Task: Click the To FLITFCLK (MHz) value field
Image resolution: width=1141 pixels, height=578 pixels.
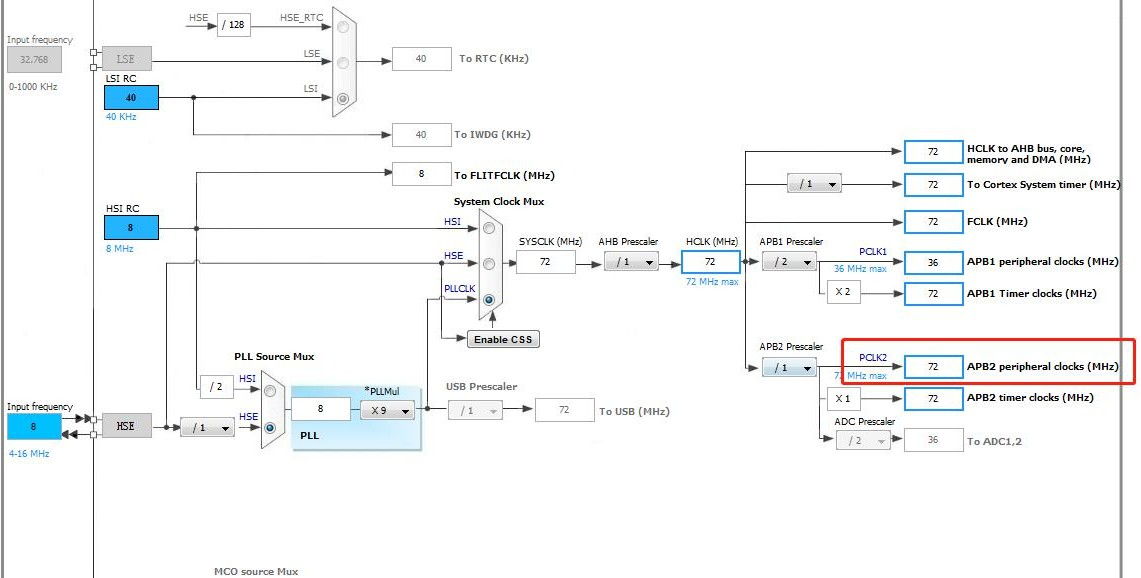Action: pyautogui.click(x=421, y=174)
